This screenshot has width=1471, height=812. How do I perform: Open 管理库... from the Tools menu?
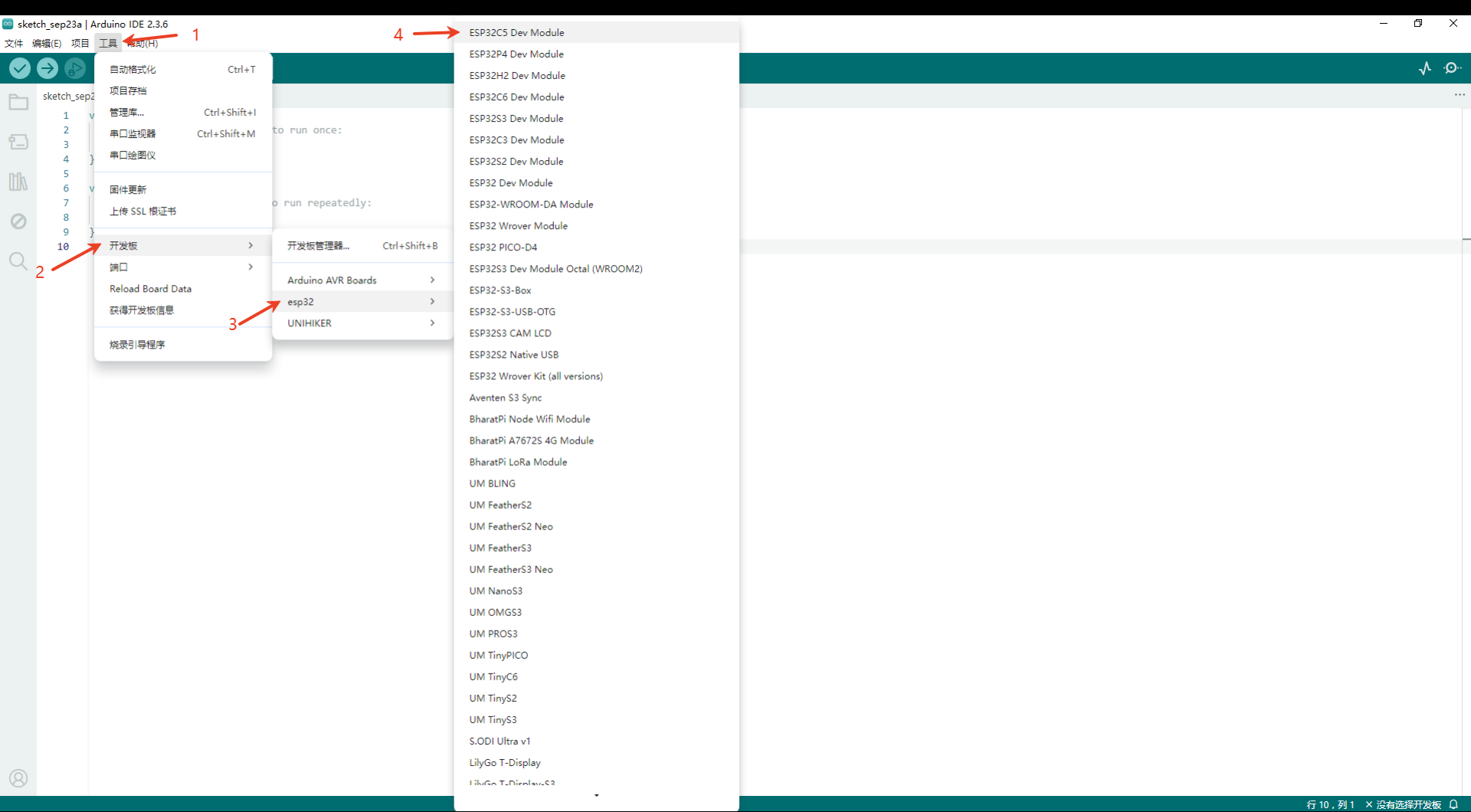183,112
